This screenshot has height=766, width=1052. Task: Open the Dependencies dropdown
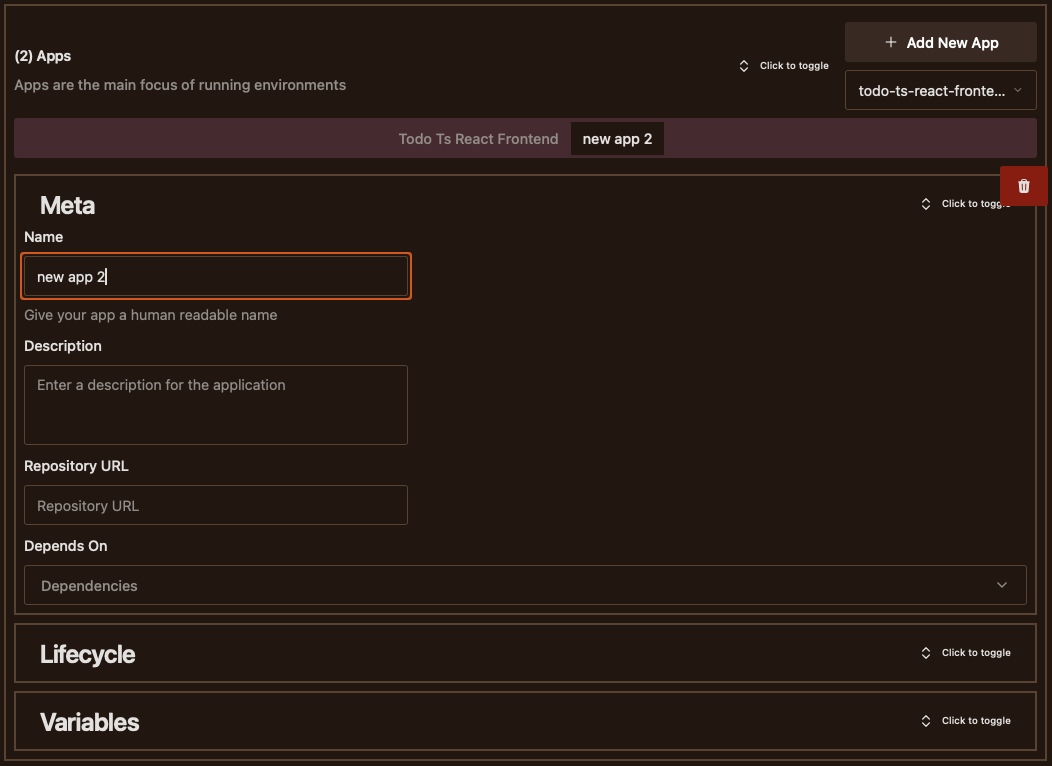[525, 584]
